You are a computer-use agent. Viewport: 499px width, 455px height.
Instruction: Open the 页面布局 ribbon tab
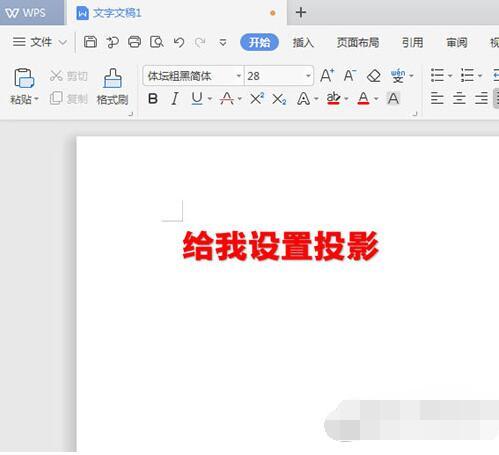(x=358, y=42)
